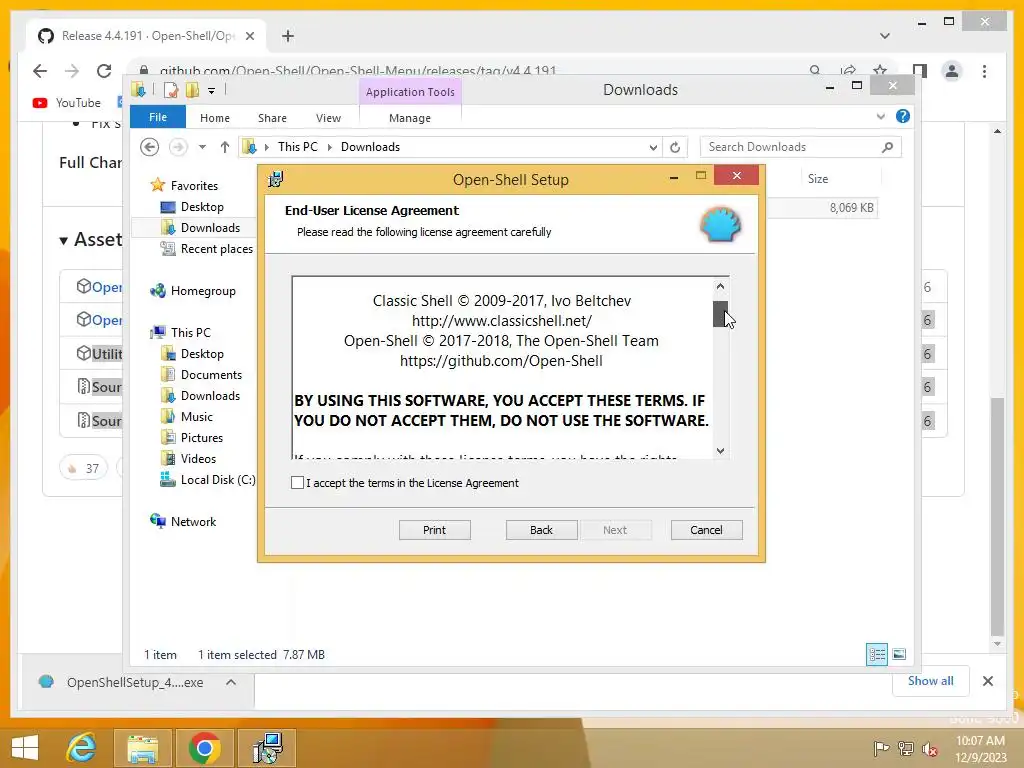Screen dimensions: 1024x768
Task: Open File Explorer from the taskbar
Action: [142, 748]
